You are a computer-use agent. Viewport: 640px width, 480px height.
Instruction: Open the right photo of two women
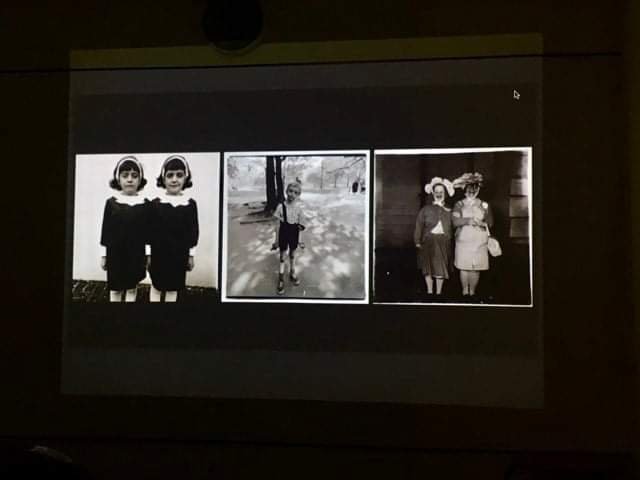coord(452,226)
